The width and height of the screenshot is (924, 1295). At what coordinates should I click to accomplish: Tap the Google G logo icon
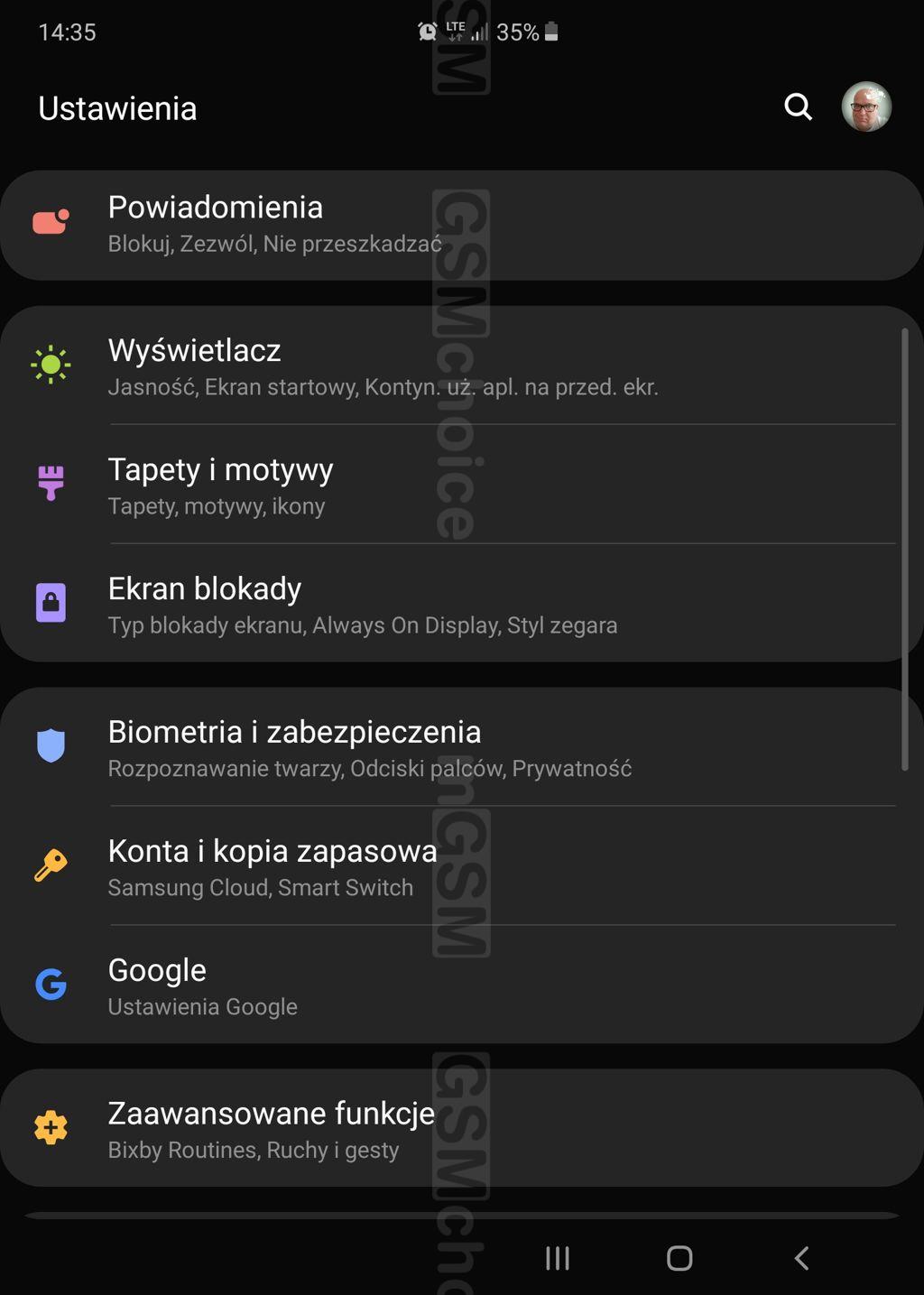pyautogui.click(x=51, y=984)
